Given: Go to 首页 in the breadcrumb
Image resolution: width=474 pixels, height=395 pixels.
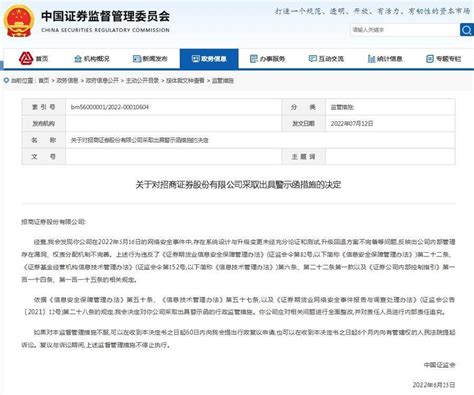Looking at the screenshot, I should pyautogui.click(x=43, y=80).
